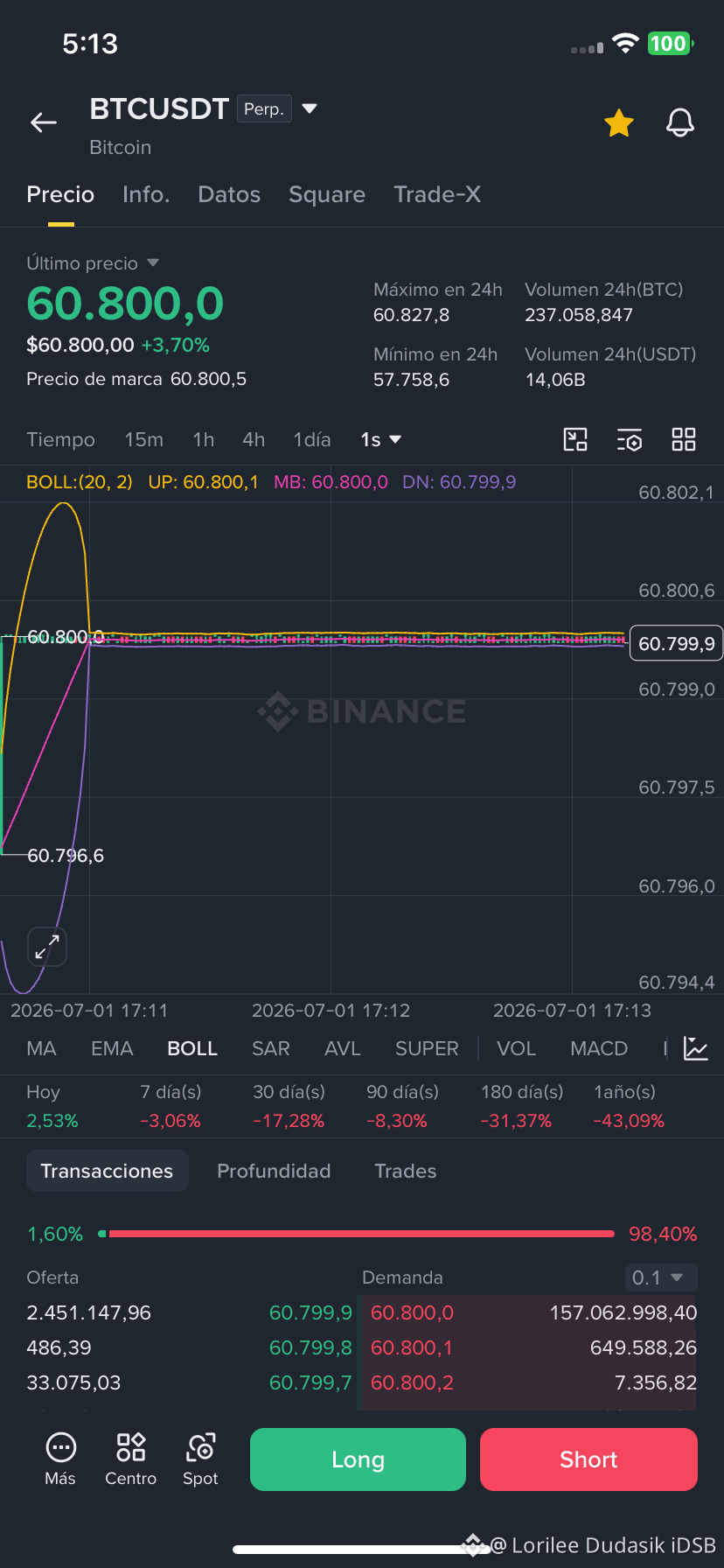The height and width of the screenshot is (1568, 724).
Task: Select ask price 60.800,1
Action: click(x=412, y=1347)
